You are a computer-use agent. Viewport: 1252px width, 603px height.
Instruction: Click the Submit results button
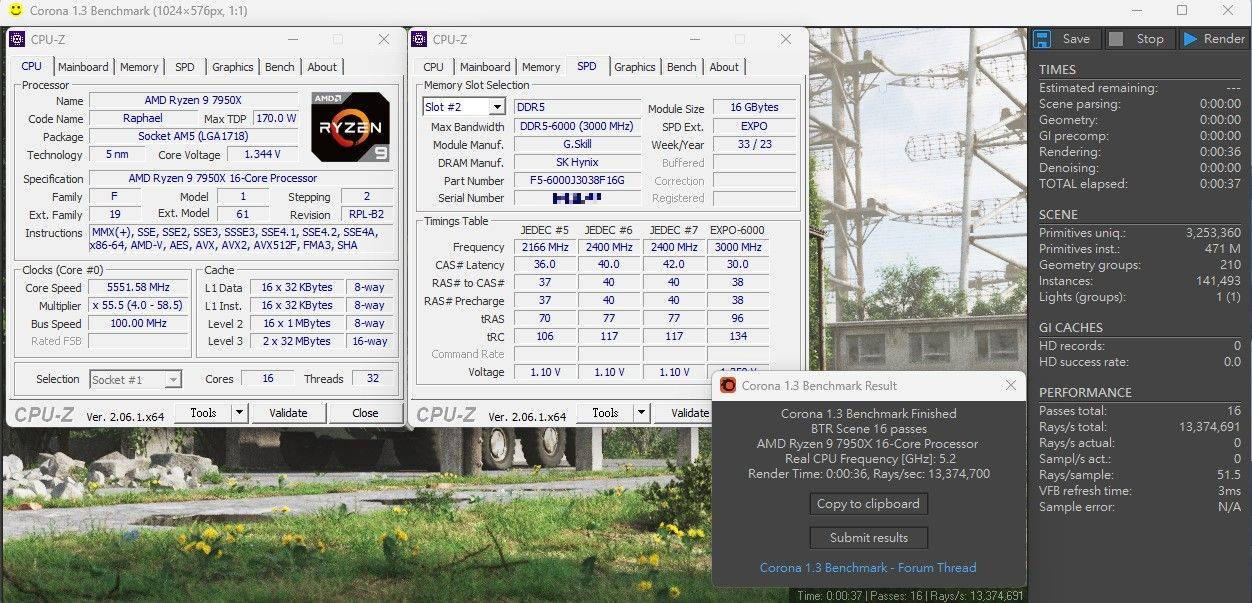(868, 537)
